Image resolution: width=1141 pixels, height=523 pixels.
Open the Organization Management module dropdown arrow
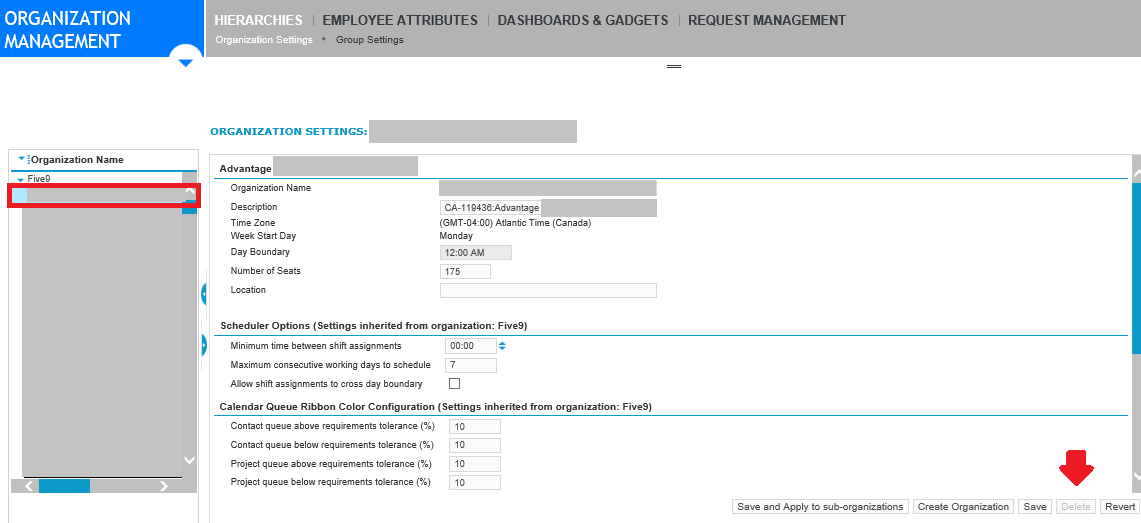click(x=186, y=64)
